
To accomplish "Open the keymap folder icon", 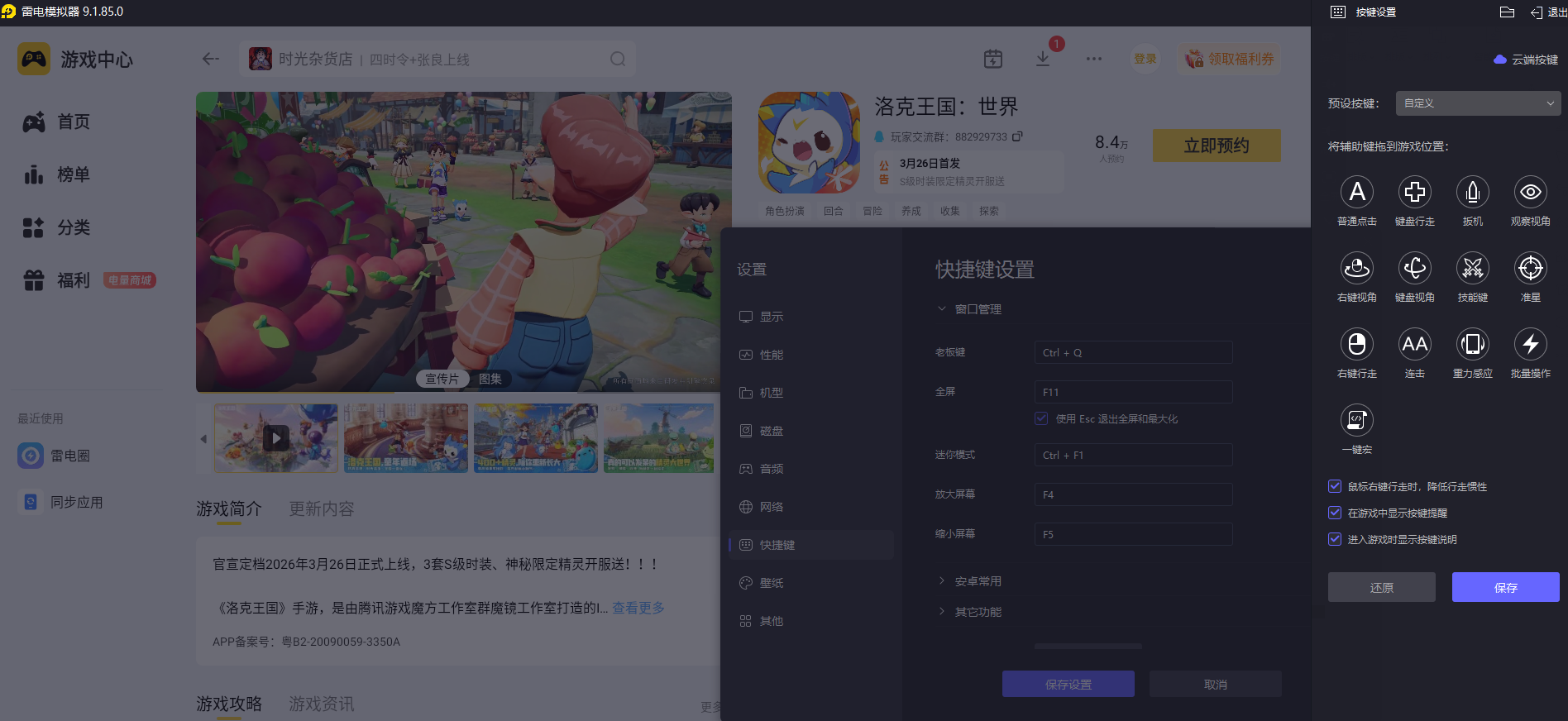I will (x=1507, y=12).
